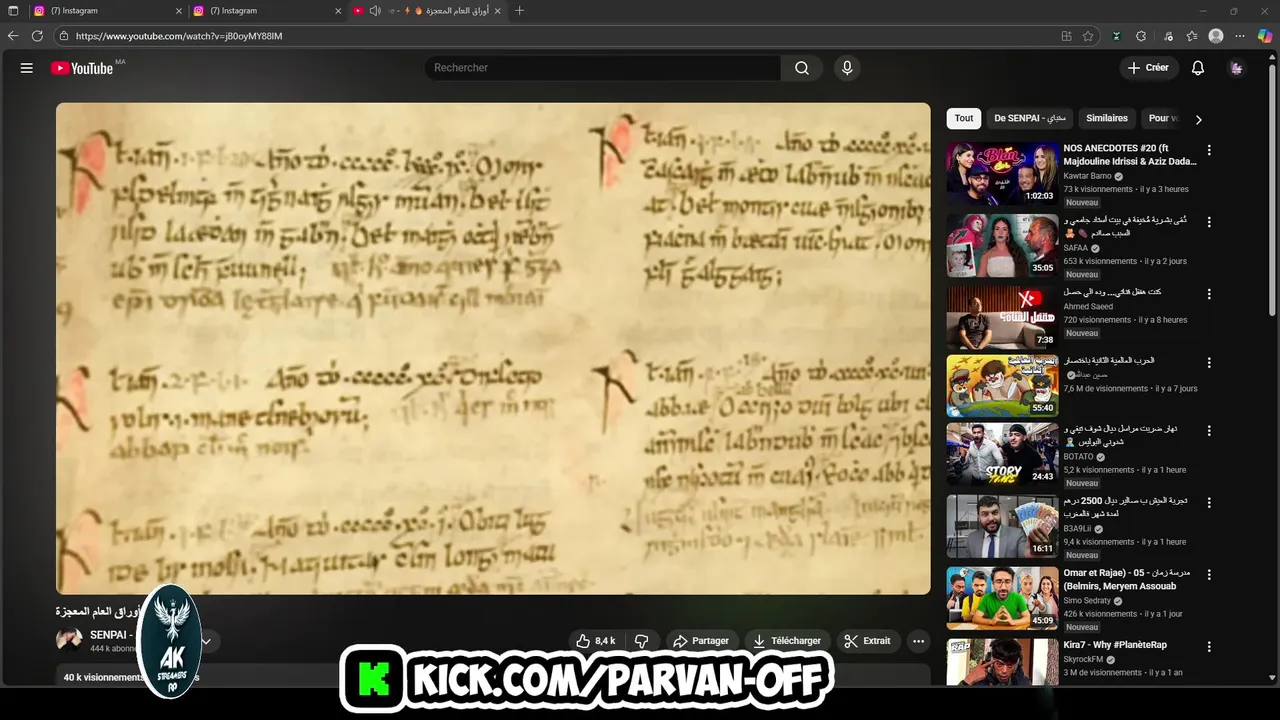The width and height of the screenshot is (1280, 720).
Task: Open options for Omar et Rajae video
Action: (1209, 575)
